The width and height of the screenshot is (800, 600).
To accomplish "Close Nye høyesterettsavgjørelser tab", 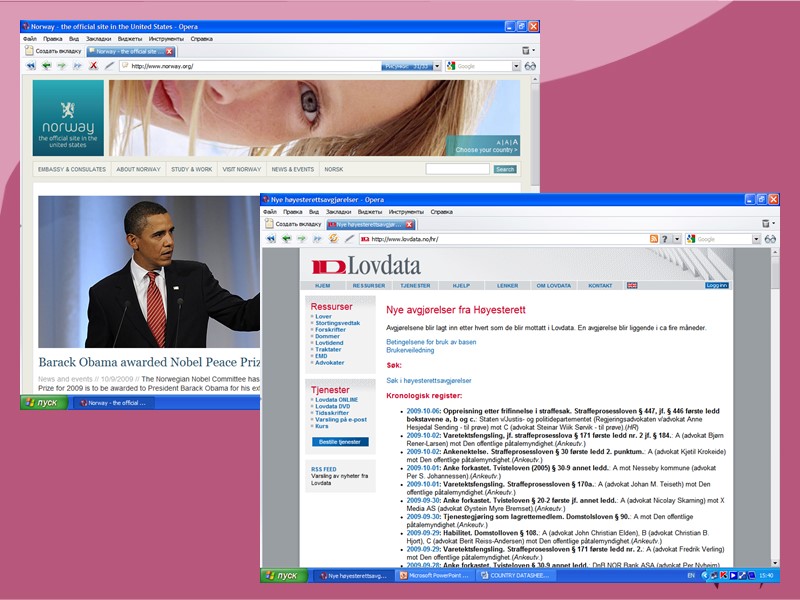I will pyautogui.click(x=409, y=224).
